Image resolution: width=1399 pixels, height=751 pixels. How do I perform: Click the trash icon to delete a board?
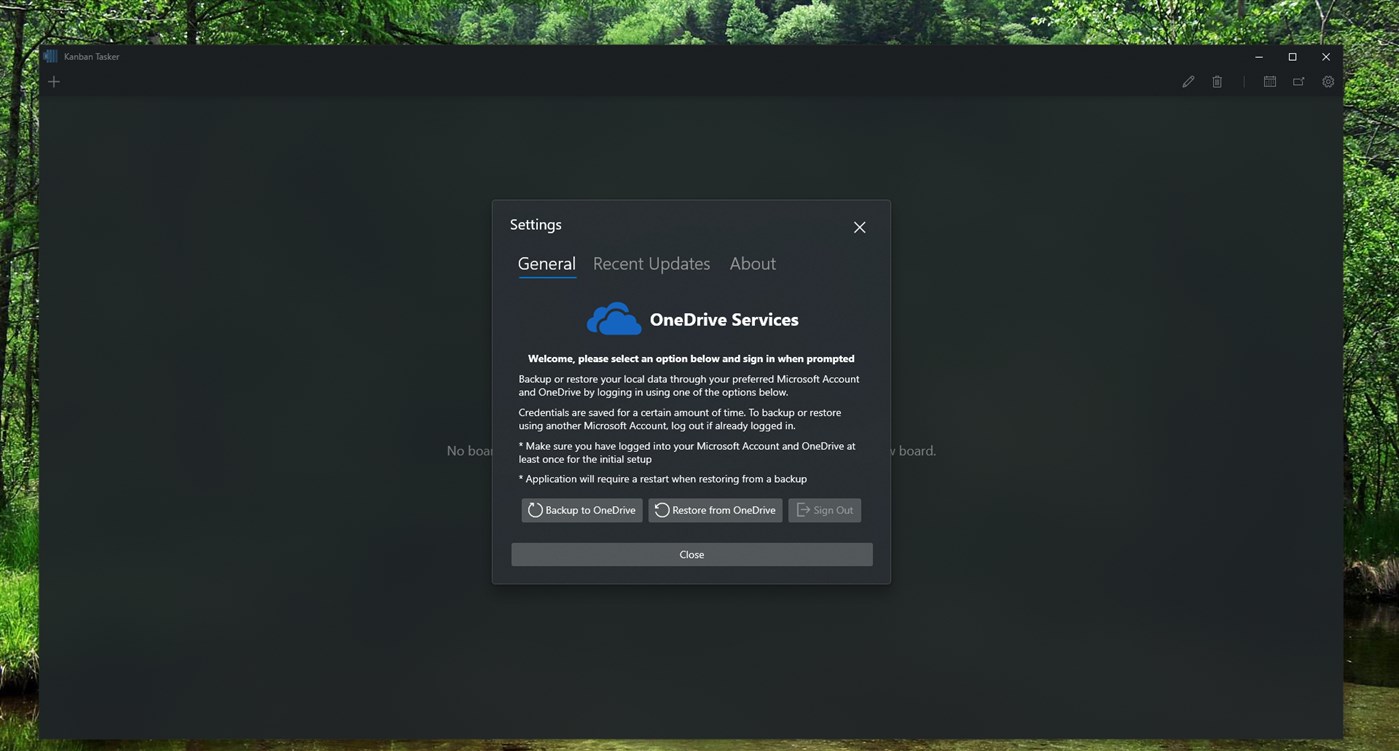[1217, 81]
